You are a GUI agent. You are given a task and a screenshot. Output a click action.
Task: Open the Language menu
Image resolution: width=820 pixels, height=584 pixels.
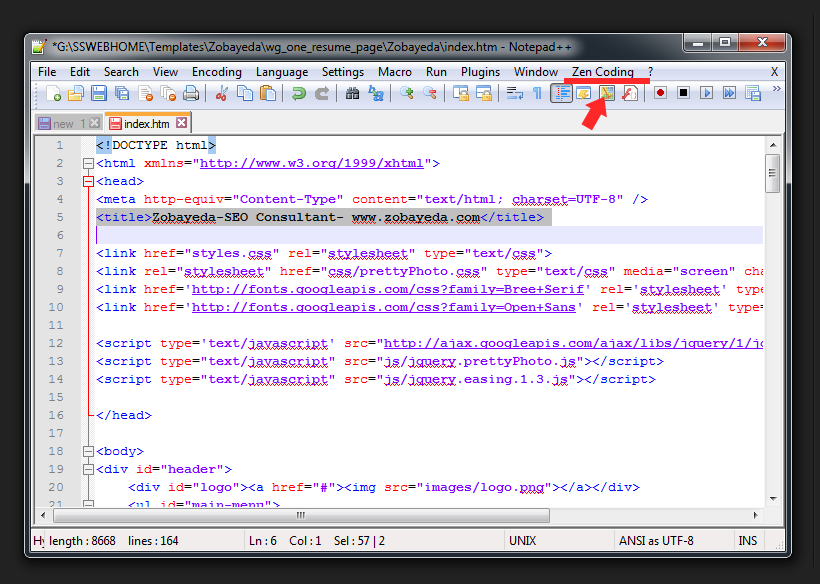pos(282,72)
